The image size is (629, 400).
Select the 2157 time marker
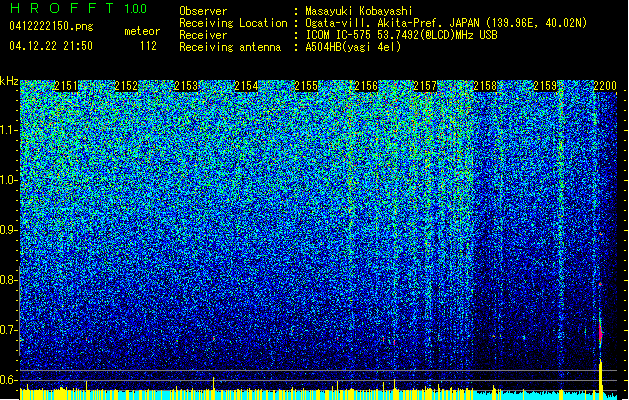coord(425,86)
